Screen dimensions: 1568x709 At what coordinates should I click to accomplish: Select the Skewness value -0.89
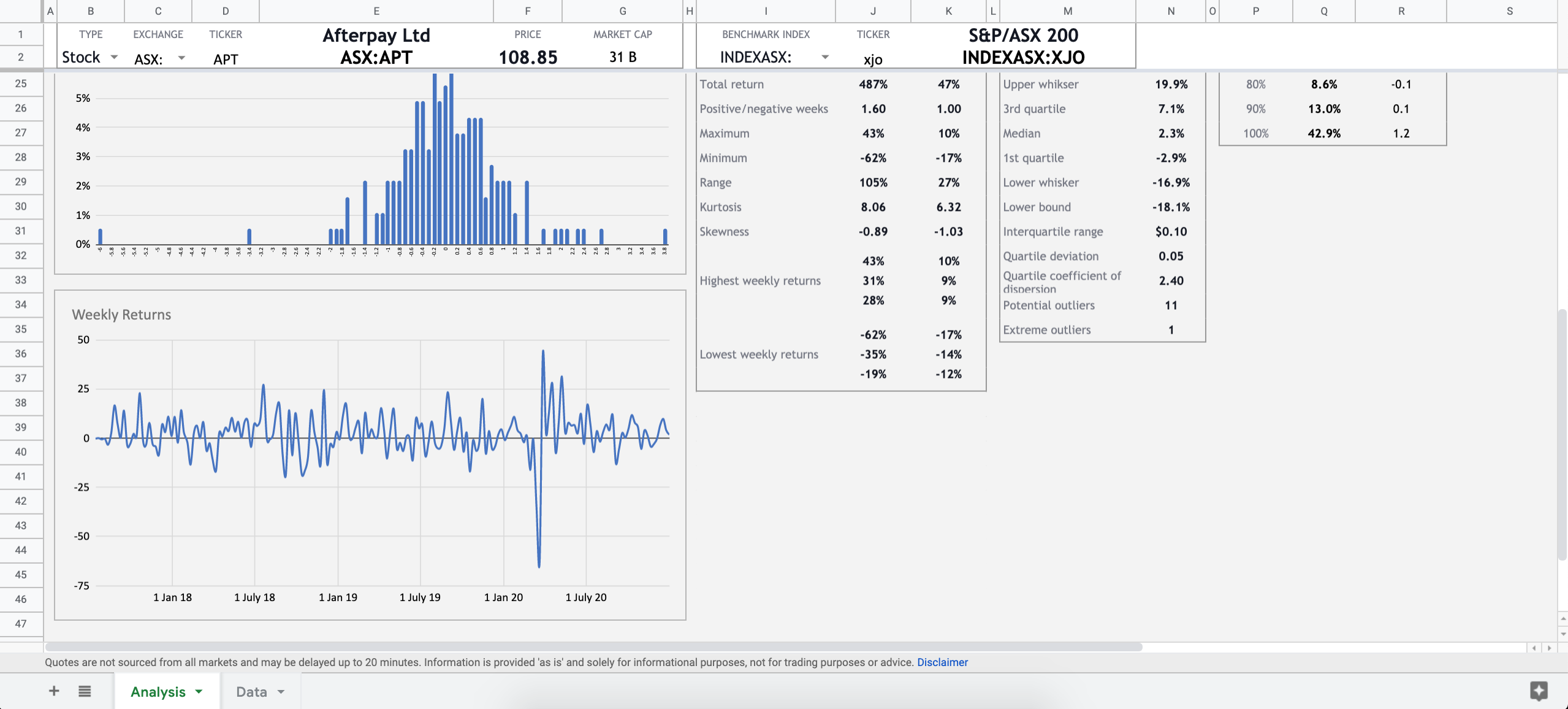[x=873, y=231]
